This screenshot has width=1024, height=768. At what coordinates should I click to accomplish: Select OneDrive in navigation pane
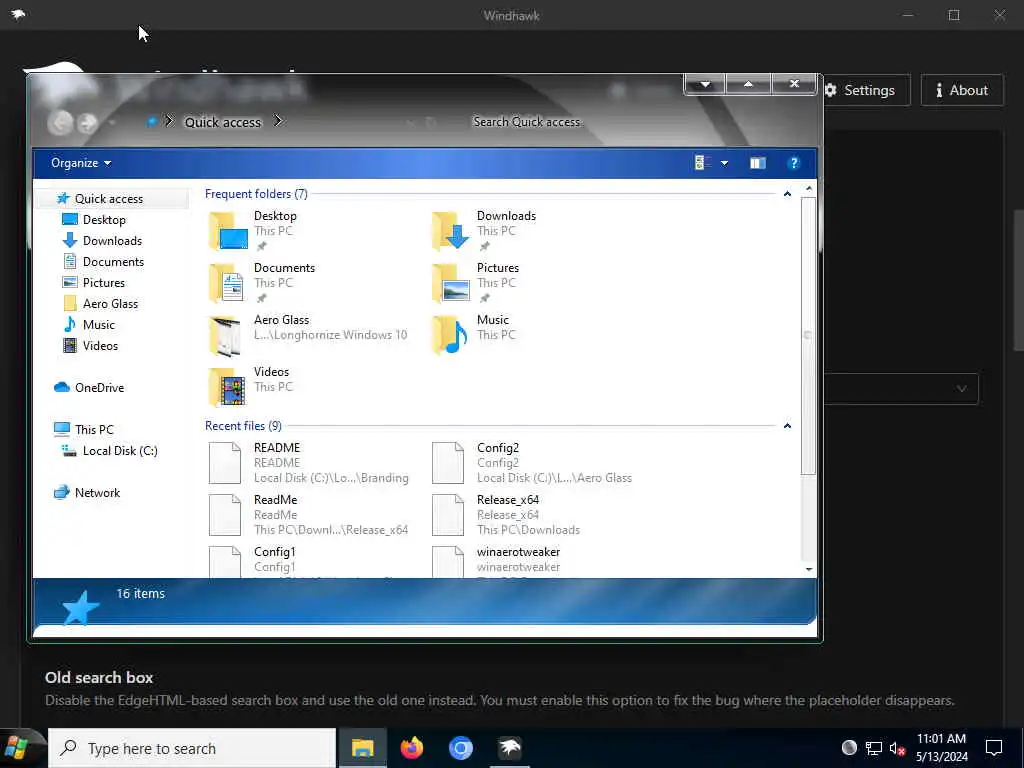(x=99, y=387)
